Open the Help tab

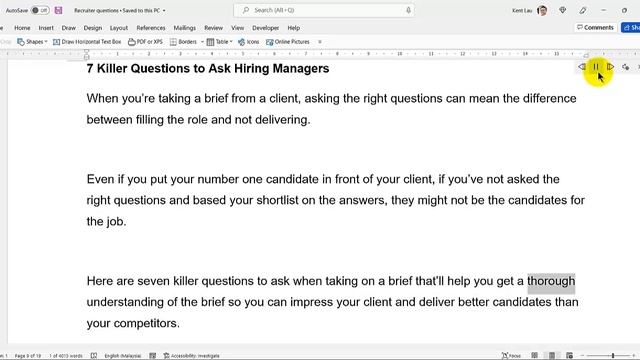pos(293,28)
